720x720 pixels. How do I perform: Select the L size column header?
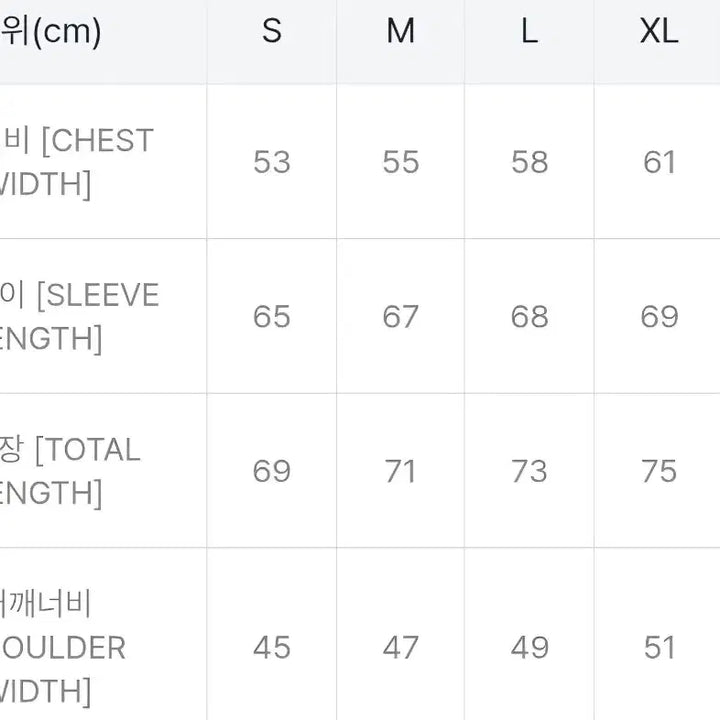click(529, 32)
